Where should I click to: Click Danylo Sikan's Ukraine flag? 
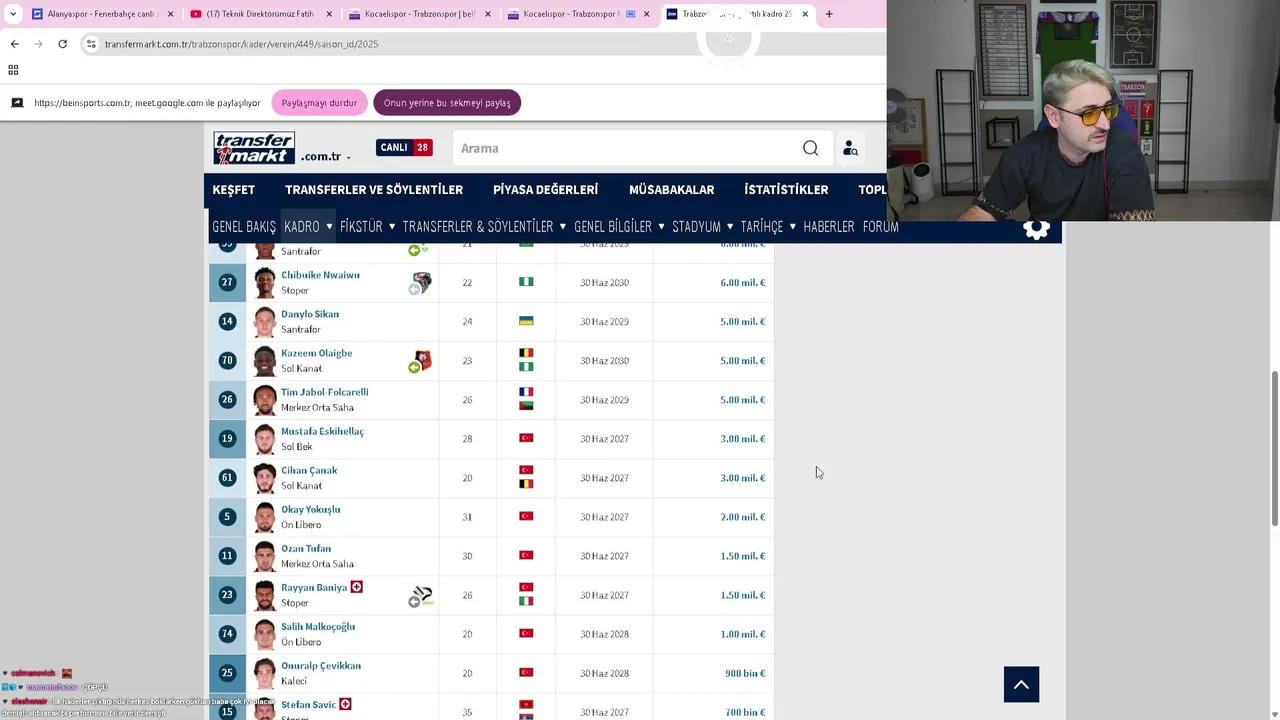pyautogui.click(x=526, y=321)
